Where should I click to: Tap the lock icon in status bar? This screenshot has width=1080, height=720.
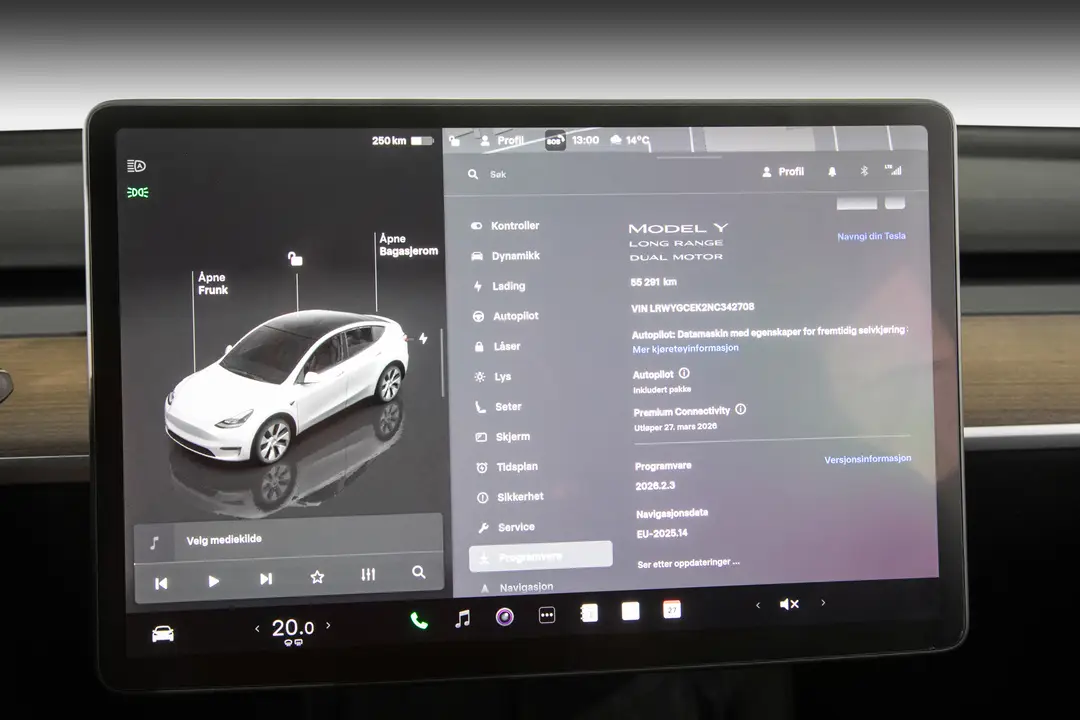[x=455, y=141]
